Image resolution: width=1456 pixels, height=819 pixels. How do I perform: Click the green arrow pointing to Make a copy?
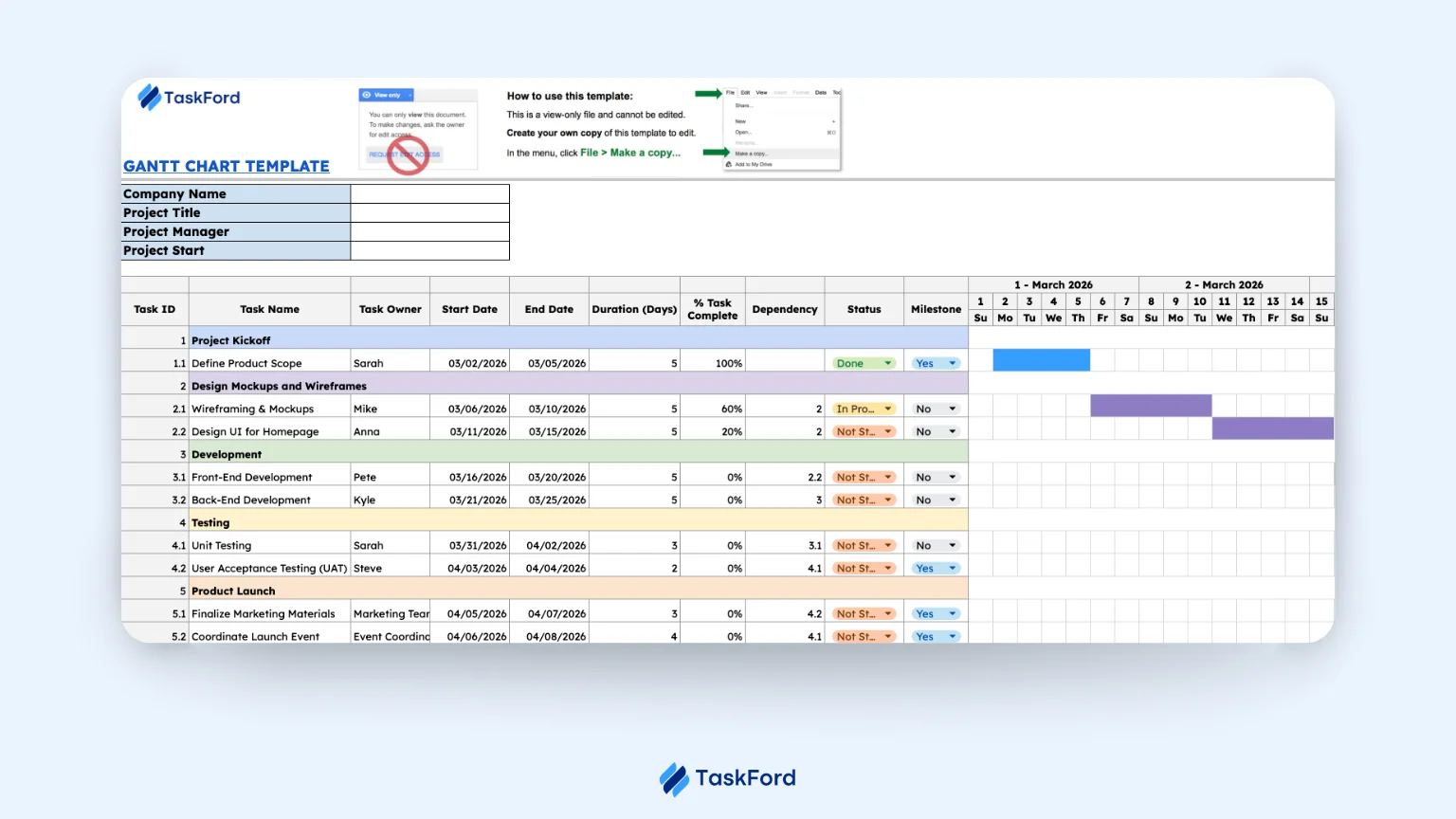[715, 153]
